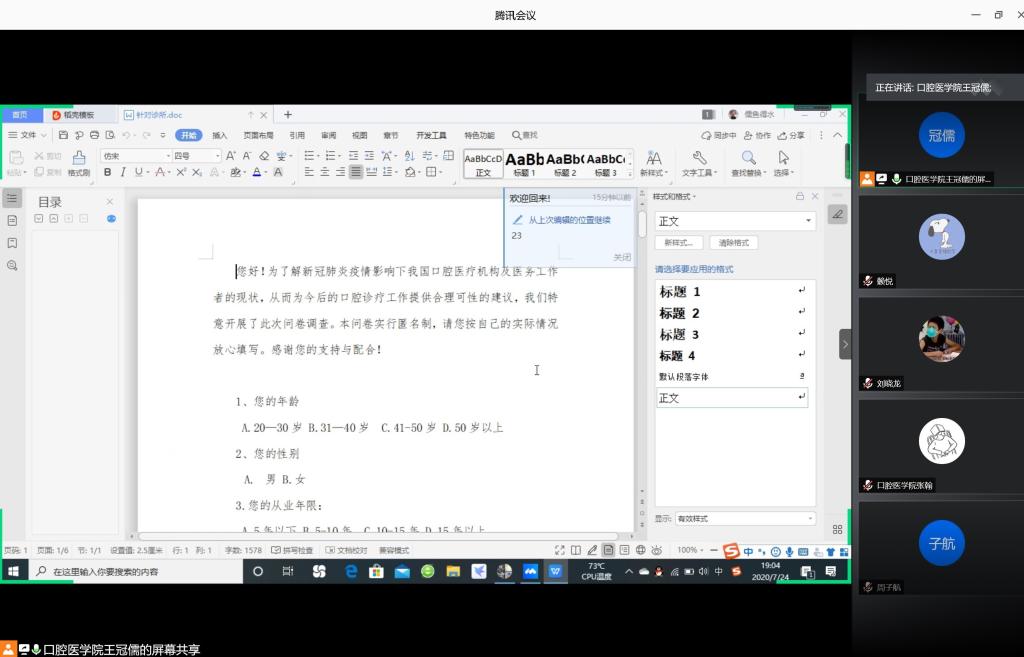This screenshot has height=657, width=1024.
Task: Open the 文件 menu dropdown
Action: click(x=27, y=135)
